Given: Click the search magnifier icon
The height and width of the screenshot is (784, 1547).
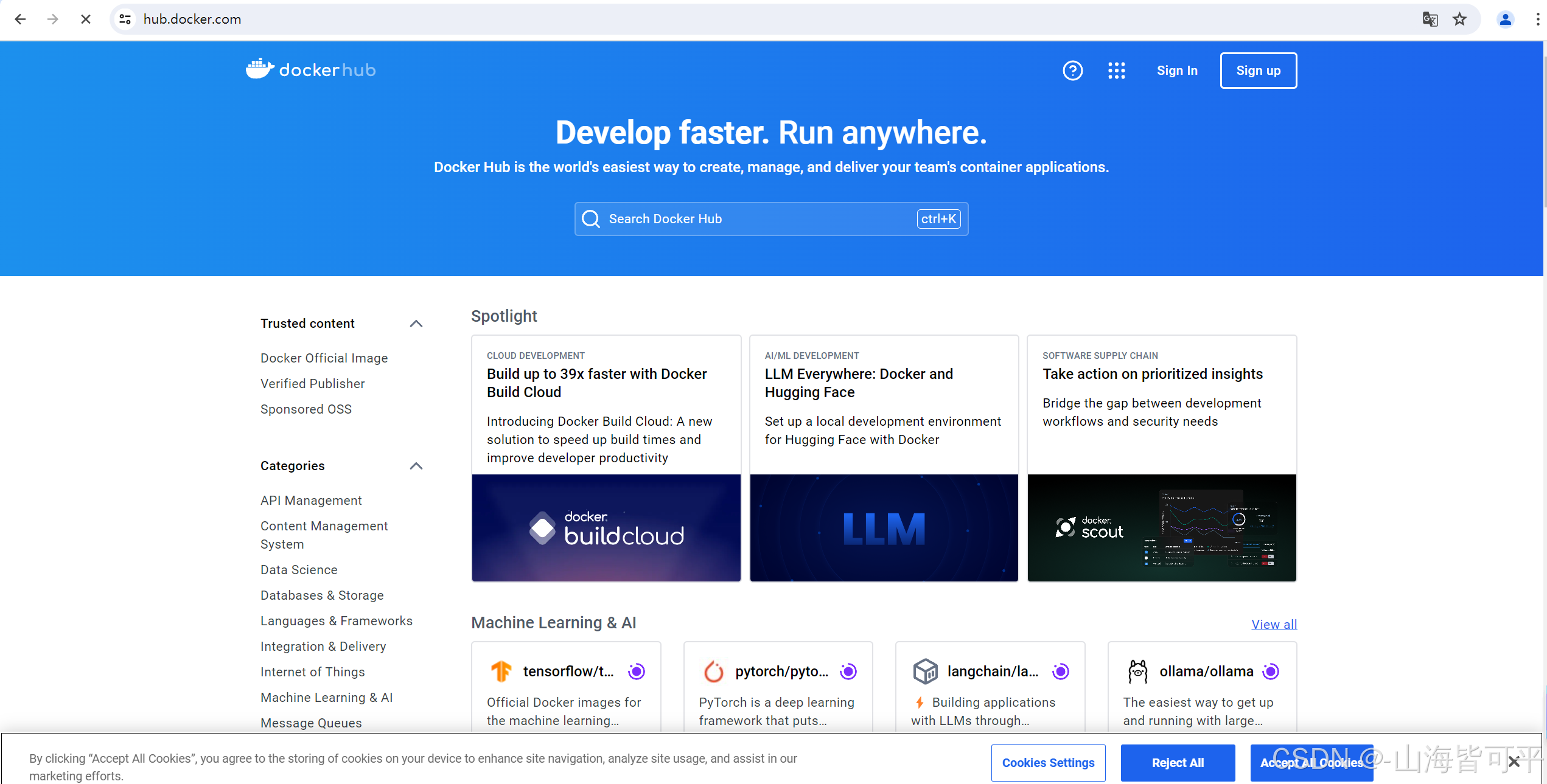Looking at the screenshot, I should 591,219.
